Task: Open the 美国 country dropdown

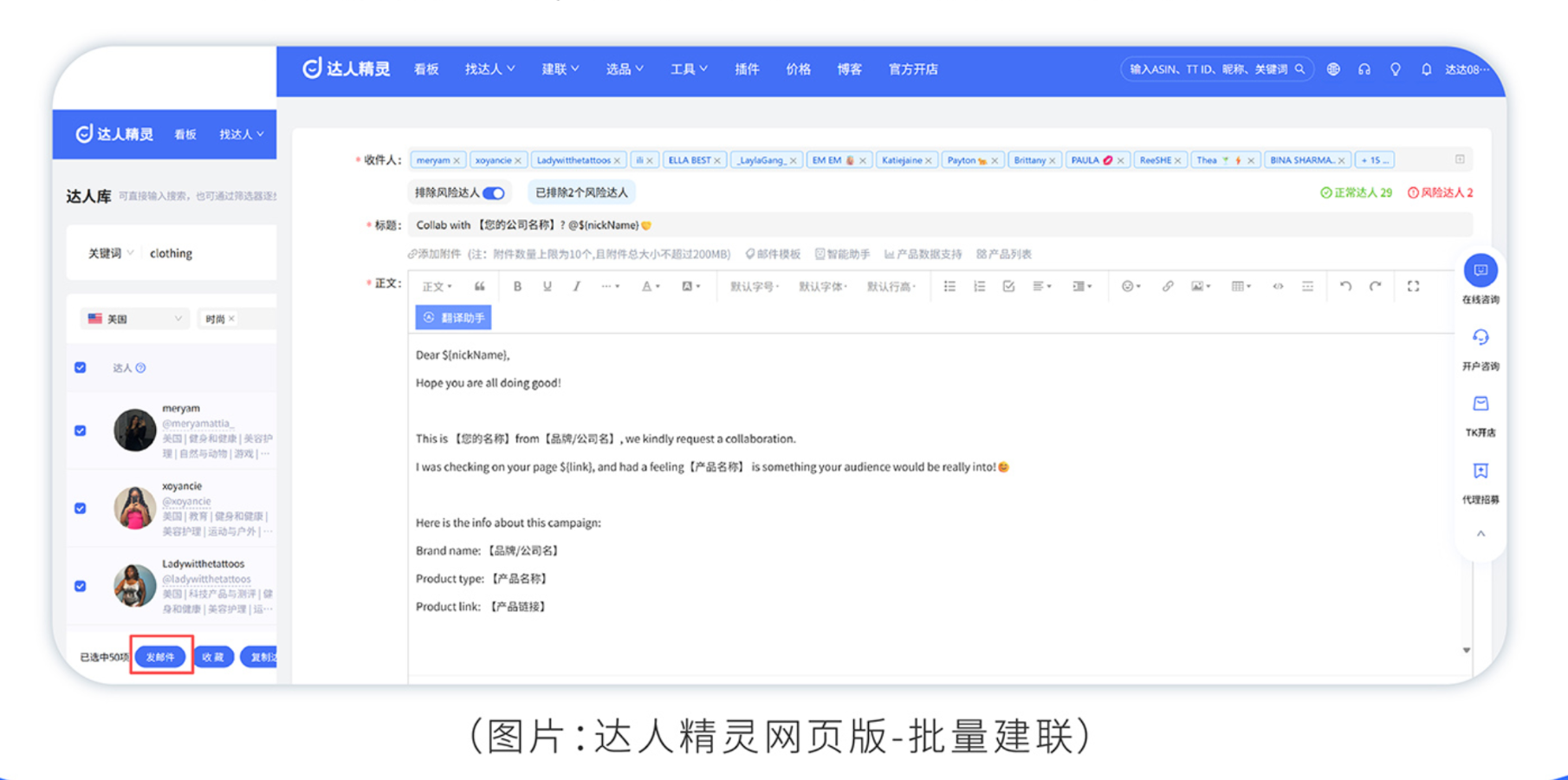Action: pos(134,319)
